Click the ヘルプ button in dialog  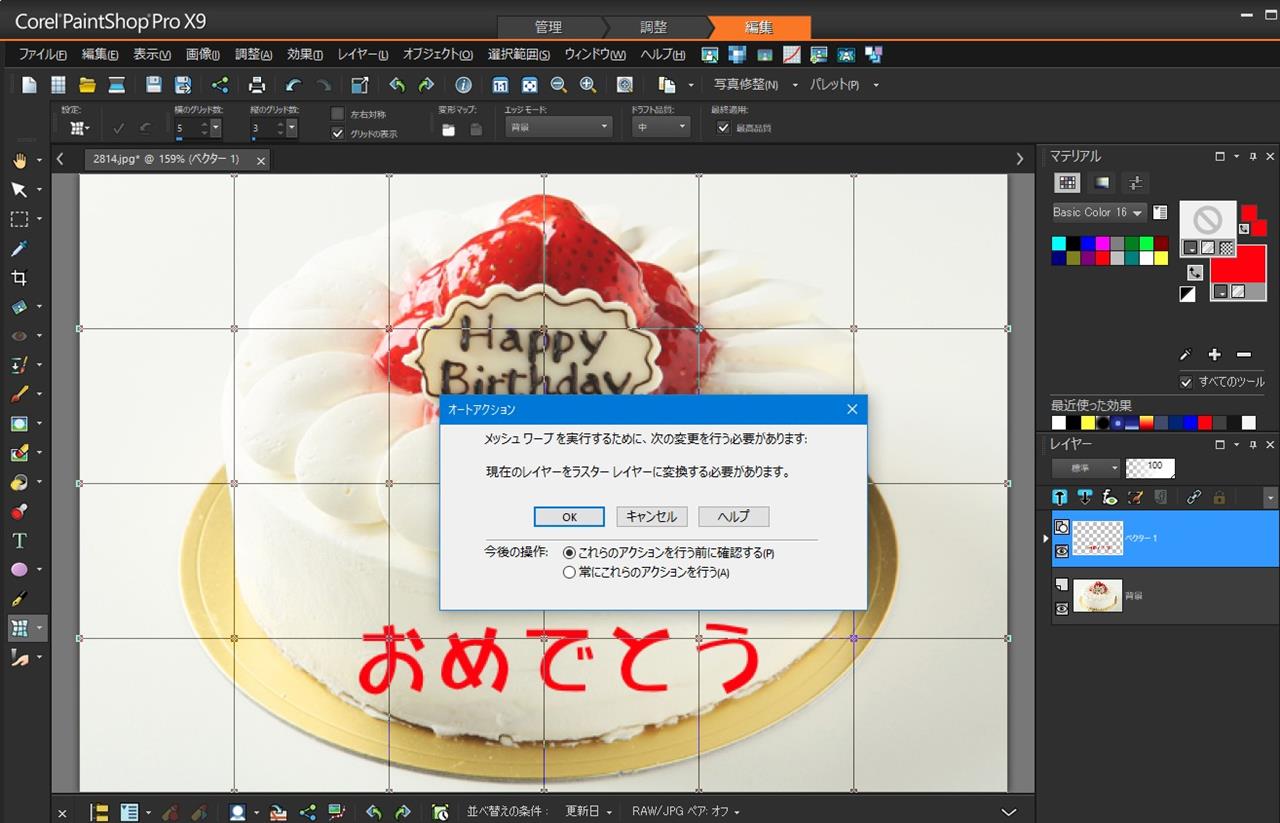[x=733, y=517]
